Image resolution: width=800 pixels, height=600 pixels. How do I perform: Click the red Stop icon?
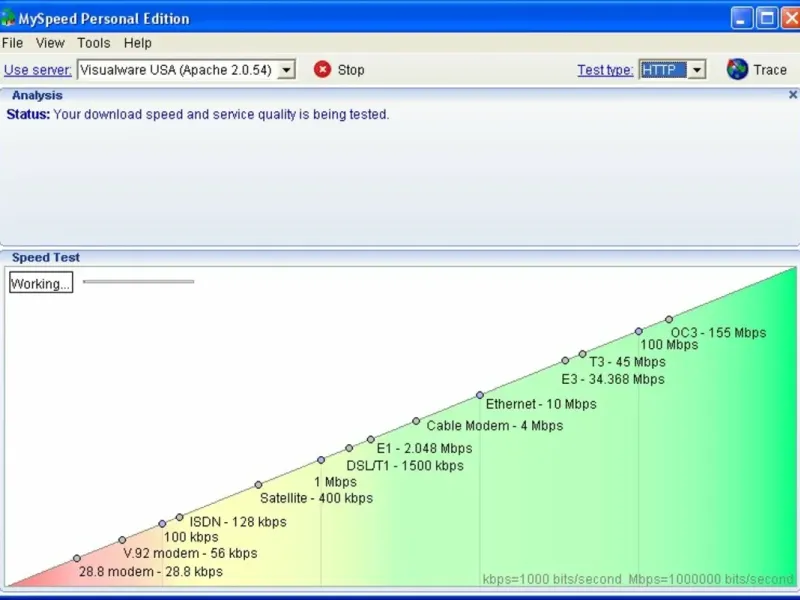[322, 69]
